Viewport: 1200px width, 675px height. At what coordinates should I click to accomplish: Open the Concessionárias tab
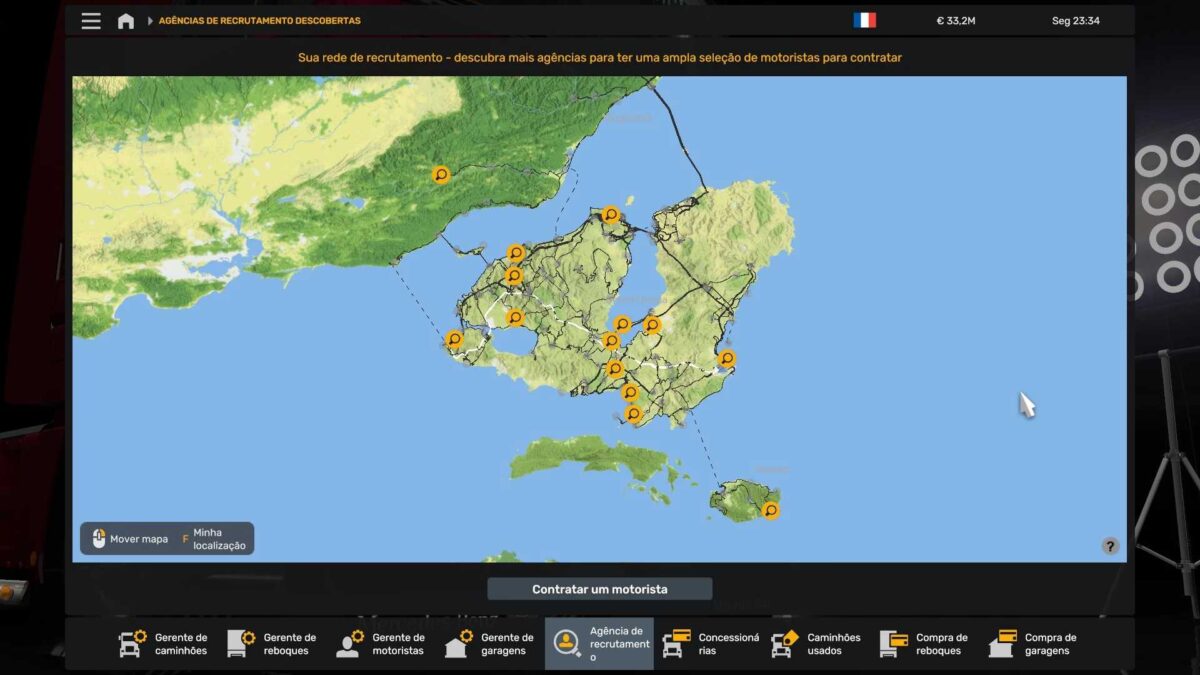click(x=708, y=644)
